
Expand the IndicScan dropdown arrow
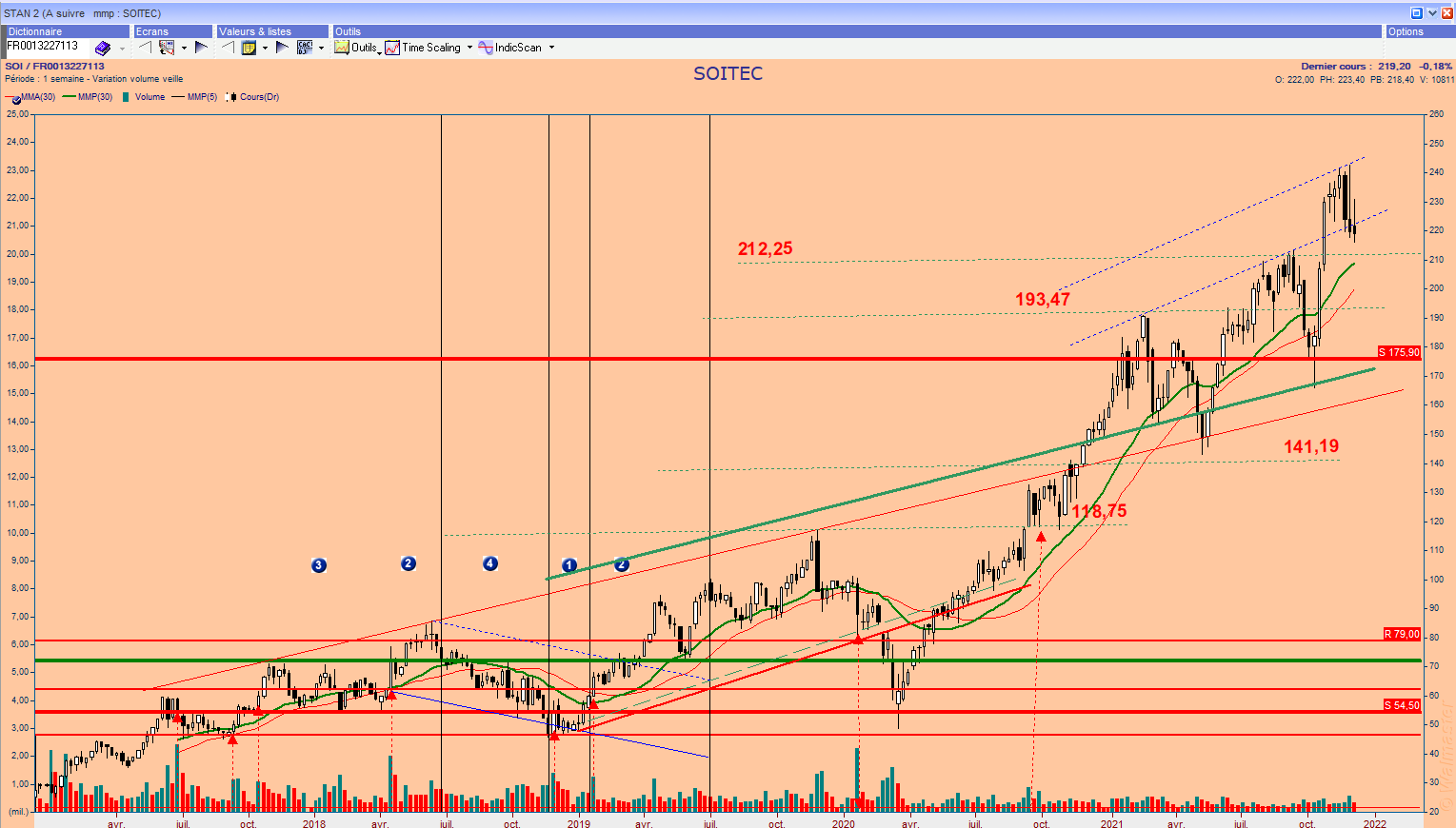(551, 48)
